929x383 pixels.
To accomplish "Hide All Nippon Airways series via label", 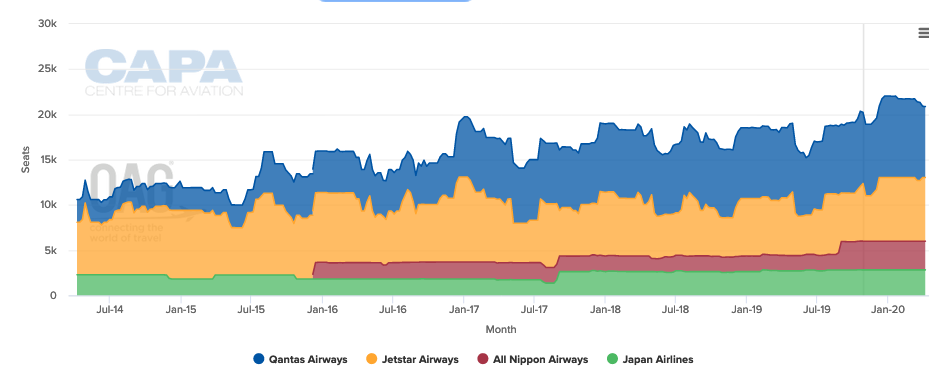I will click(x=540, y=359).
